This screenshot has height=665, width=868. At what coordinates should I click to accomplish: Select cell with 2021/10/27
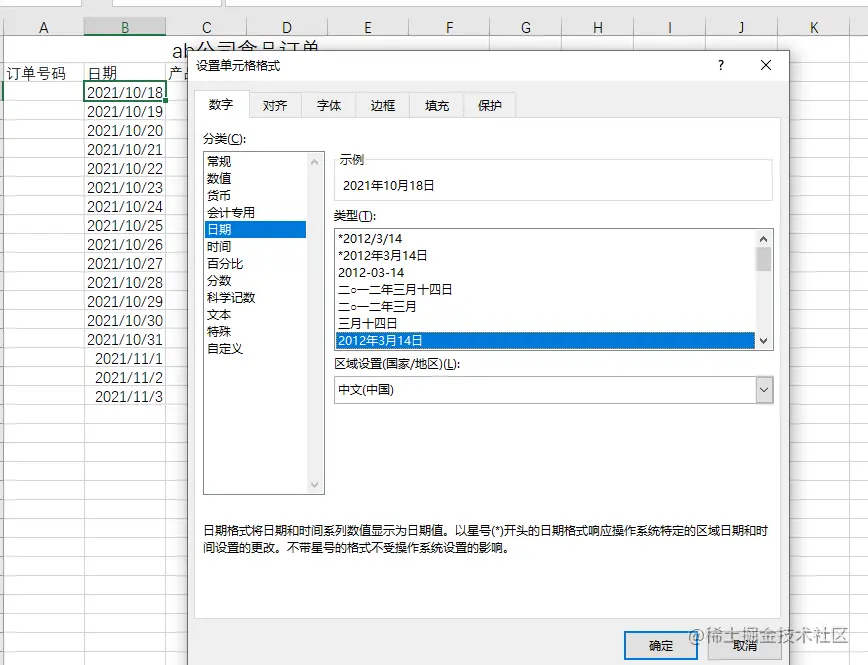click(x=125, y=264)
